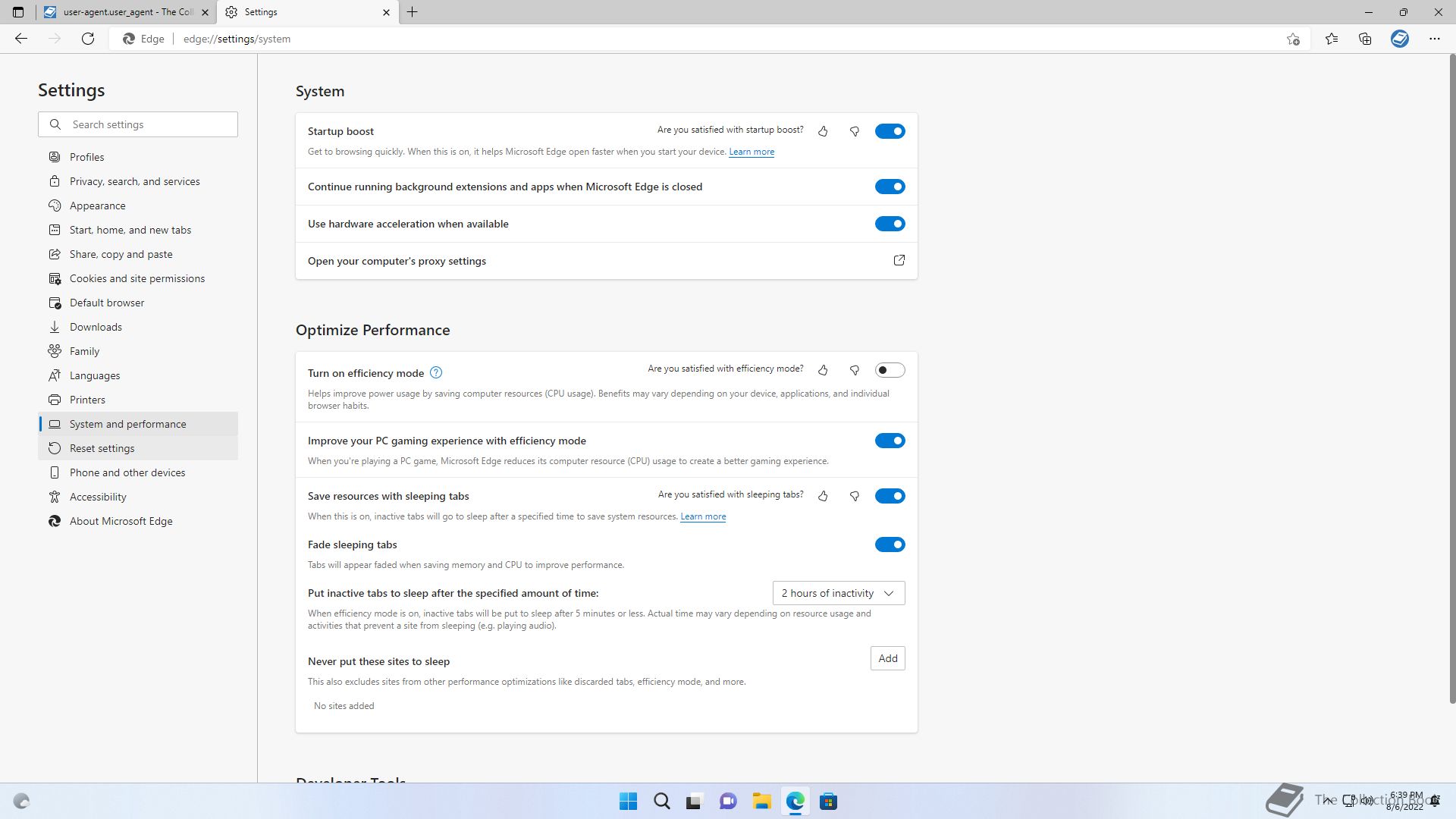
Task: Open proxy settings external link icon
Action: point(899,260)
